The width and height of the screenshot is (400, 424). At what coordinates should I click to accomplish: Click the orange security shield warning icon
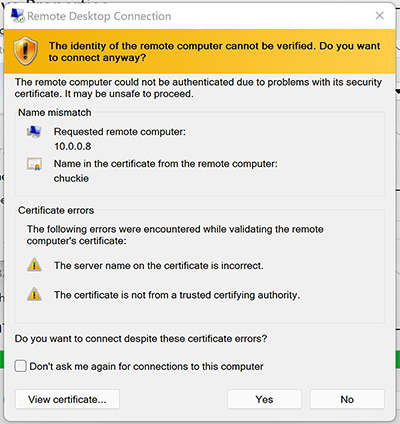(25, 51)
